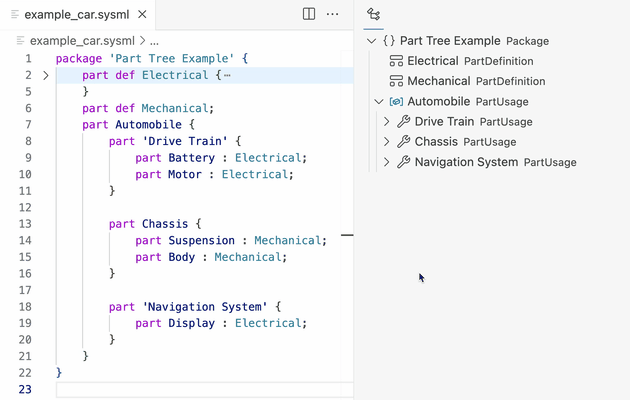Screen dimensions: 630x400
Task: Unfold the collapsed Electrical definition on line 2
Action: pos(46,75)
